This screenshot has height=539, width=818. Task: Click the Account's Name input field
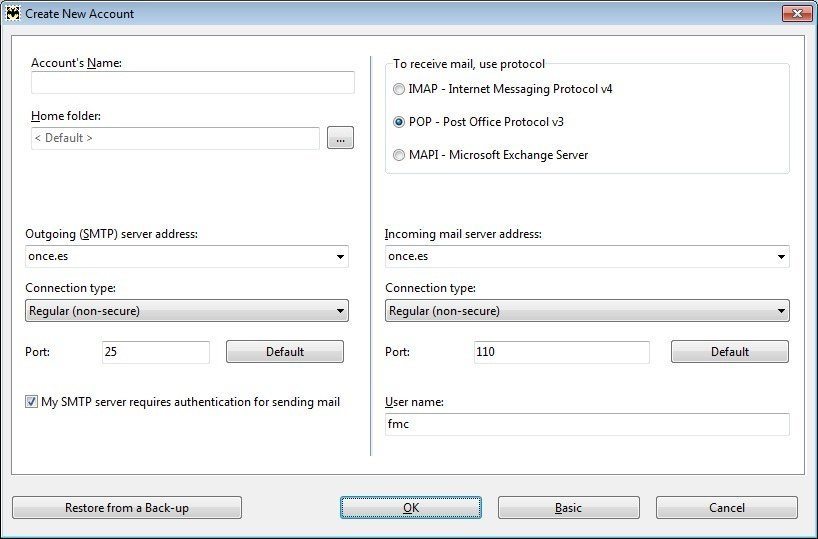pos(193,82)
